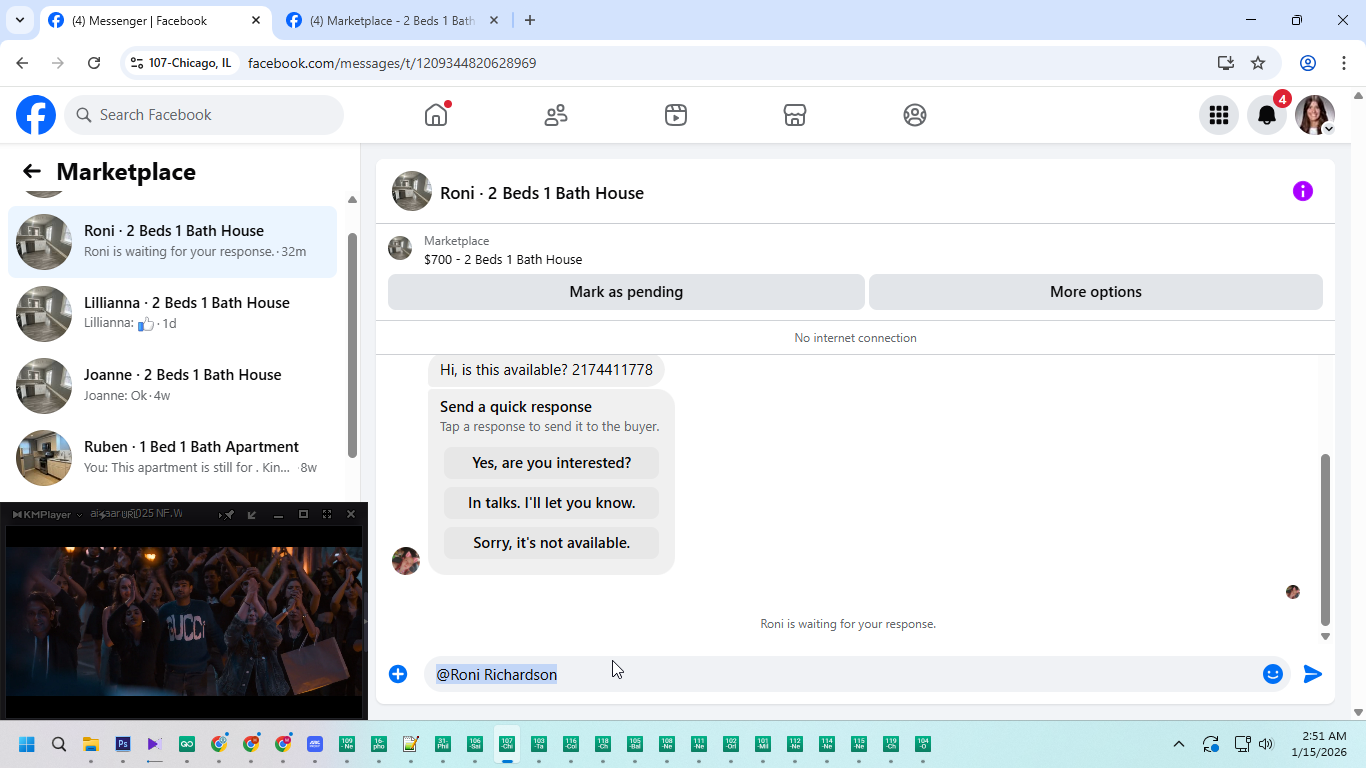The height and width of the screenshot is (768, 1366).
Task: Open the More options button
Action: click(1095, 292)
